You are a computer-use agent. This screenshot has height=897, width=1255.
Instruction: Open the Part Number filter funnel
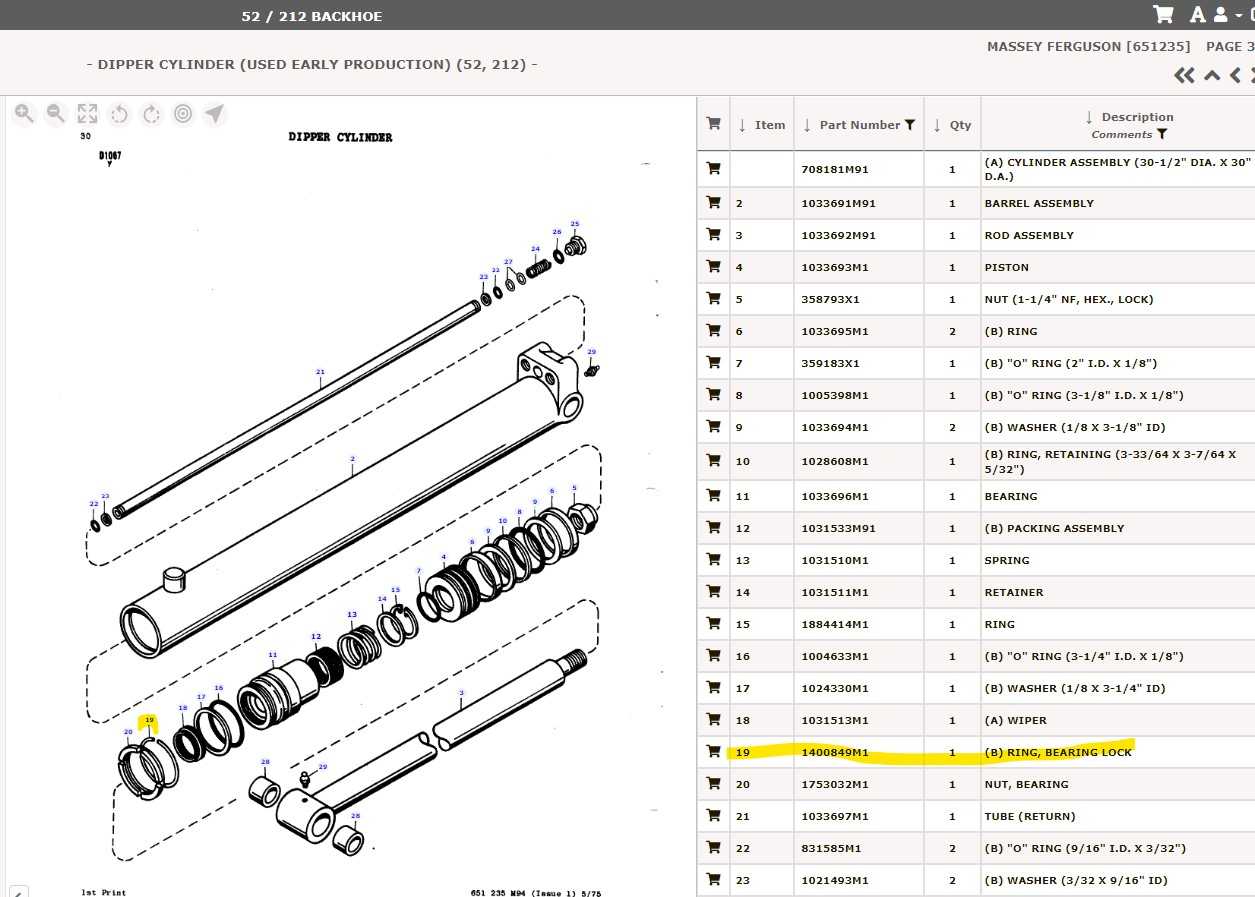pos(910,125)
